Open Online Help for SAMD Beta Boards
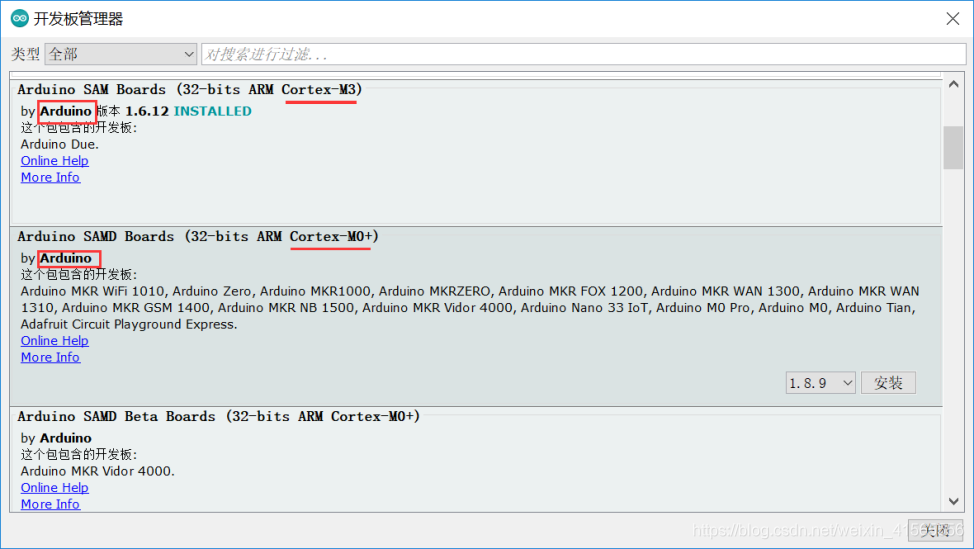This screenshot has height=549, width=974. pos(55,488)
